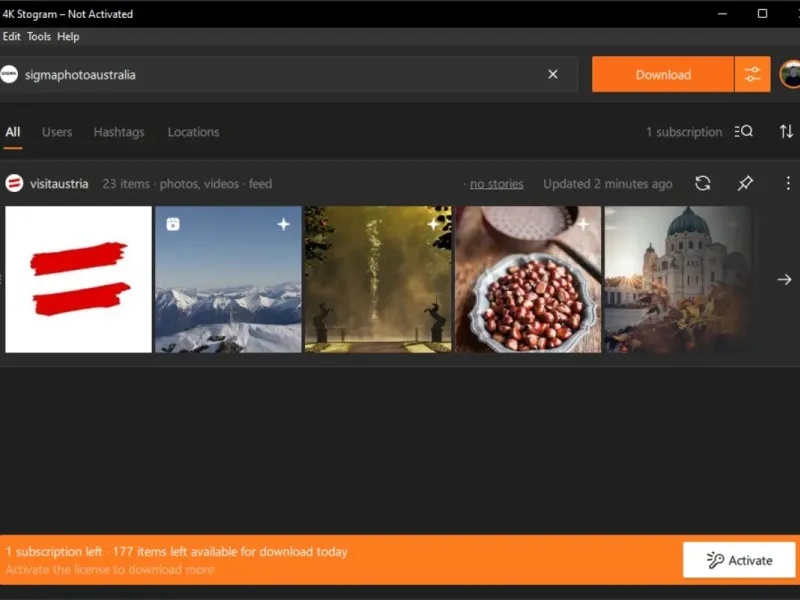
Task: Open the red stripes logo thumbnail
Action: click(x=78, y=279)
